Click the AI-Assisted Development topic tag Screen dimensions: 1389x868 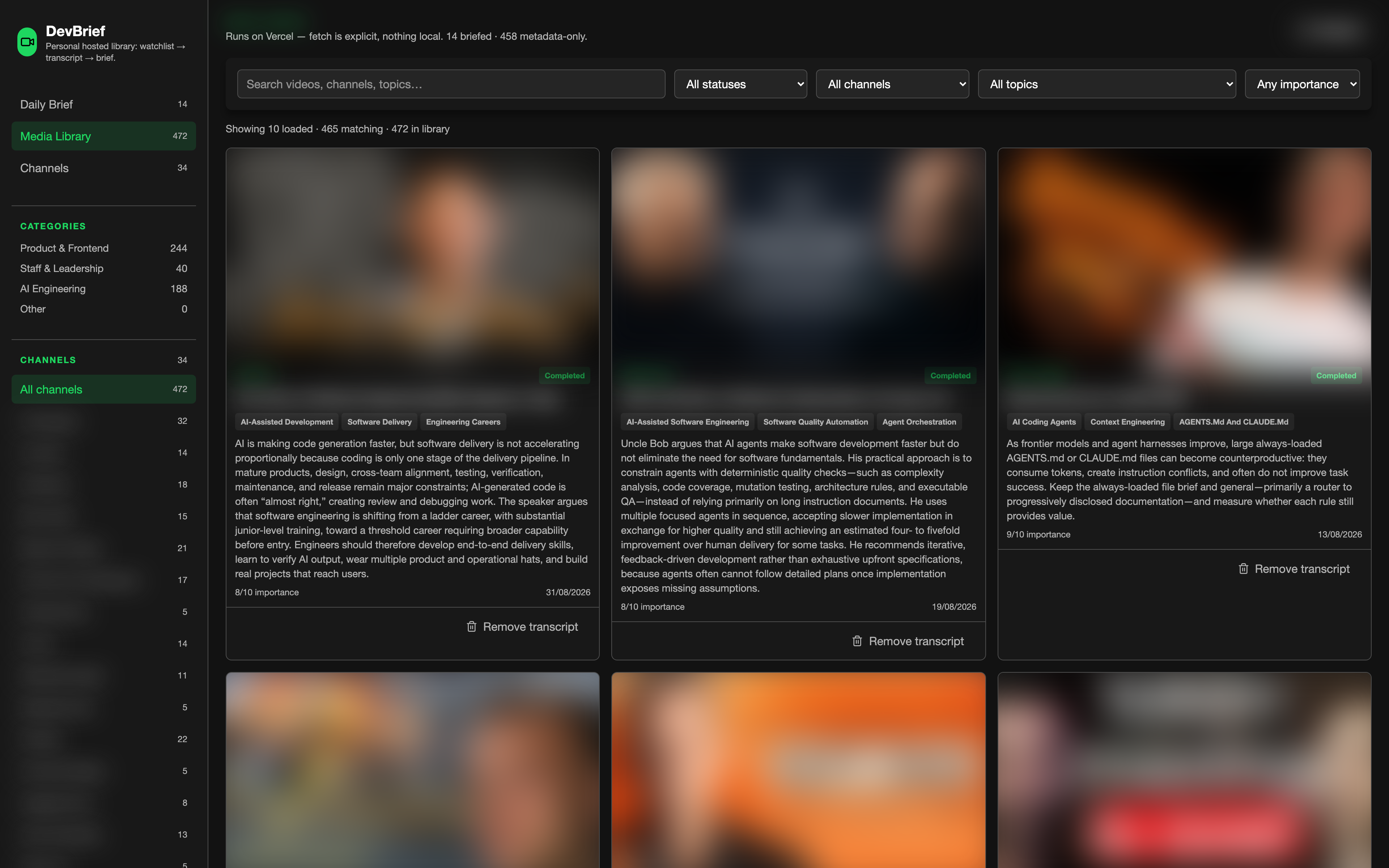[286, 422]
